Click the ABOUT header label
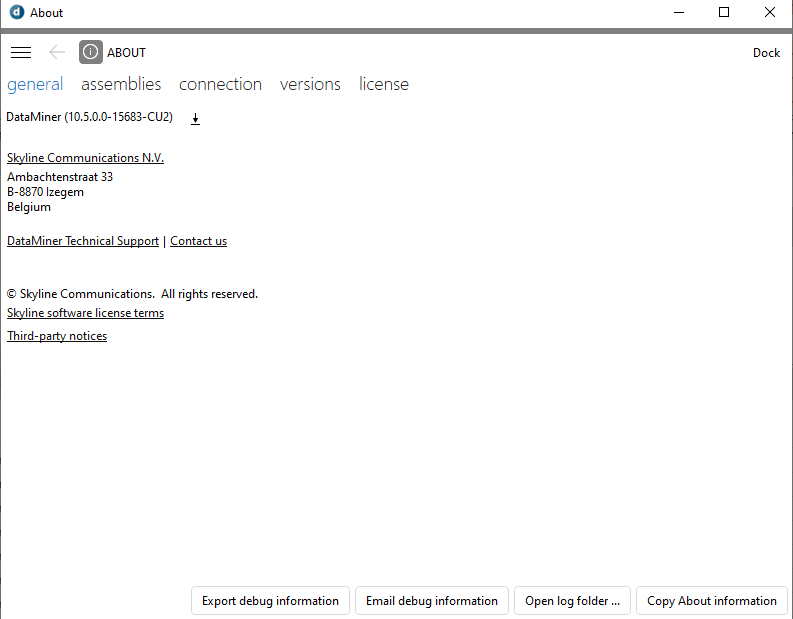 (126, 53)
